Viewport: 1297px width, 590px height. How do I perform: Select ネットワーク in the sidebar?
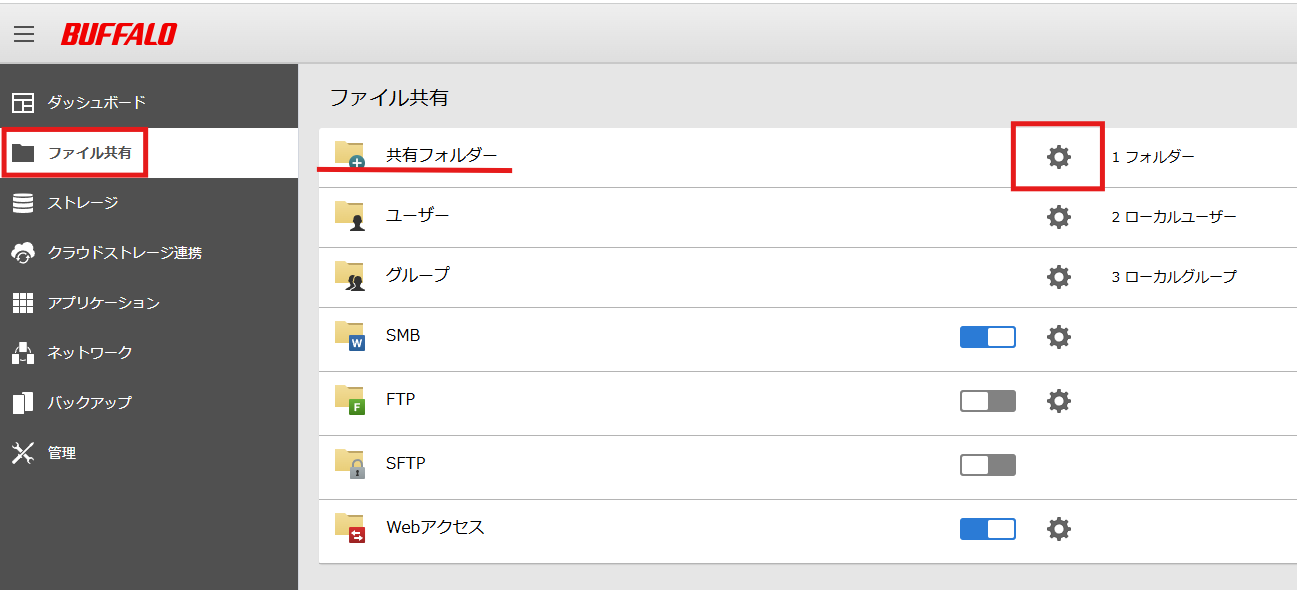[x=89, y=353]
